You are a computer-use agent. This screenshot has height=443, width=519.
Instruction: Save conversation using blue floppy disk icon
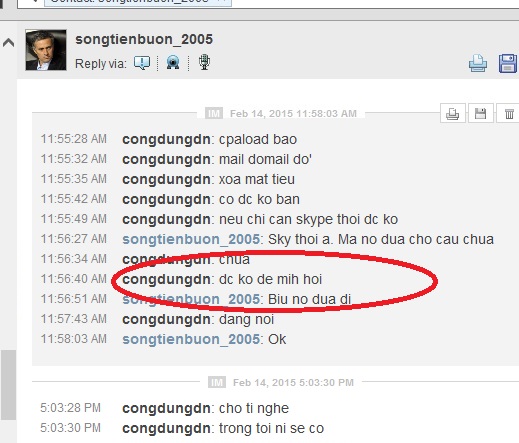coord(508,63)
